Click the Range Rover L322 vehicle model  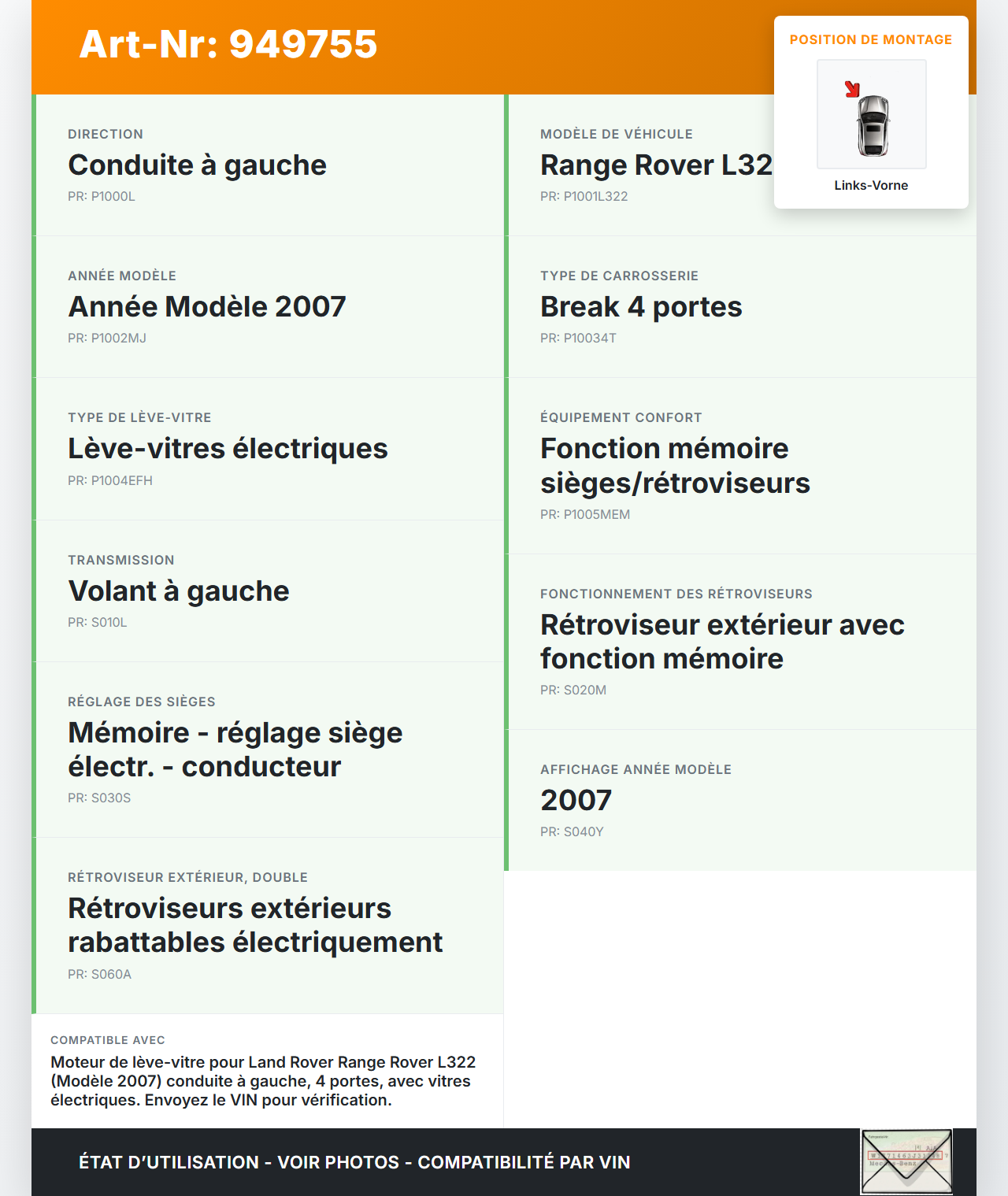(655, 165)
